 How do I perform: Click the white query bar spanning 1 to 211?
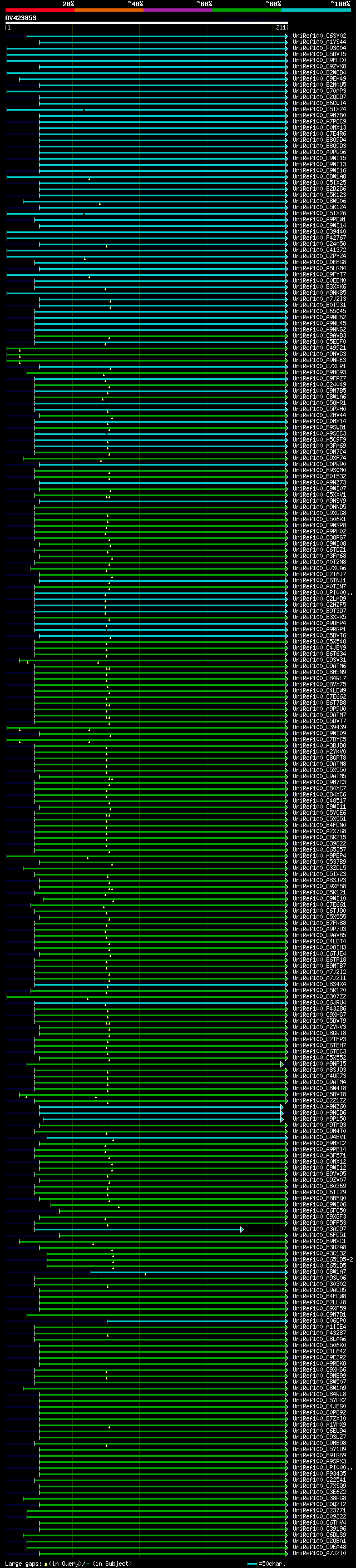[x=147, y=22]
